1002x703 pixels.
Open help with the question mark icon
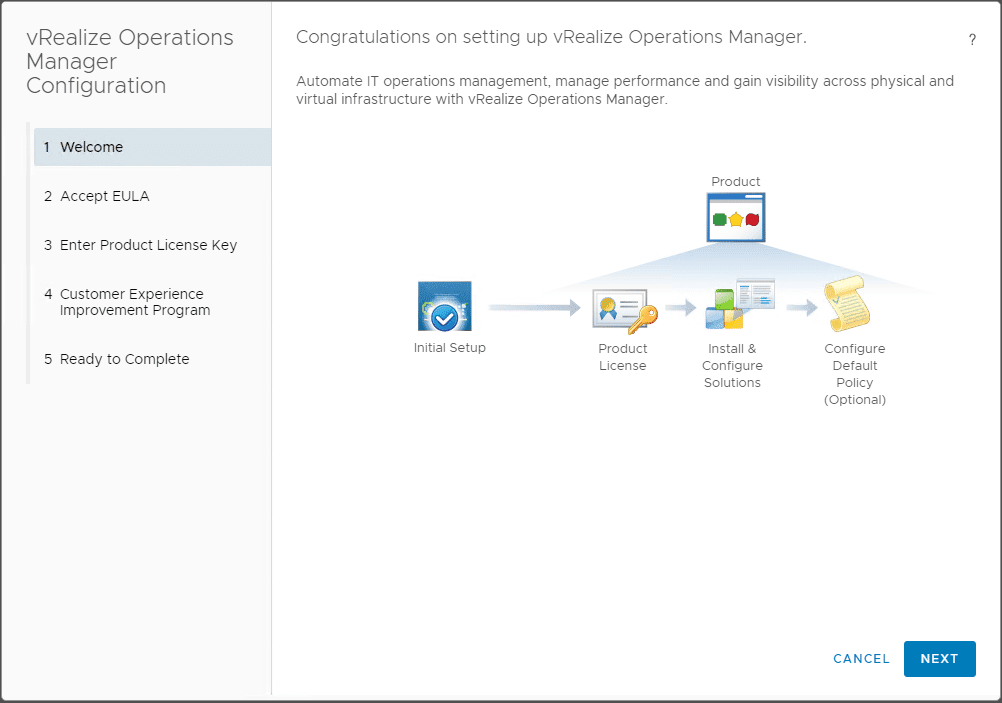[972, 40]
